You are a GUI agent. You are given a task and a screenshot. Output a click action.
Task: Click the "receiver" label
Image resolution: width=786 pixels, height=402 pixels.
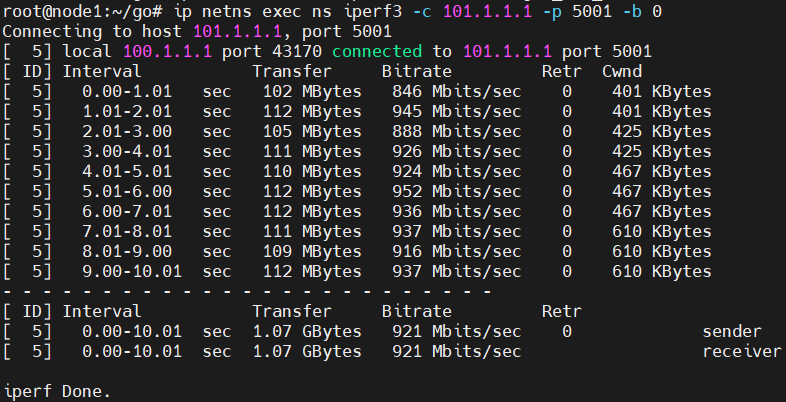tap(741, 351)
